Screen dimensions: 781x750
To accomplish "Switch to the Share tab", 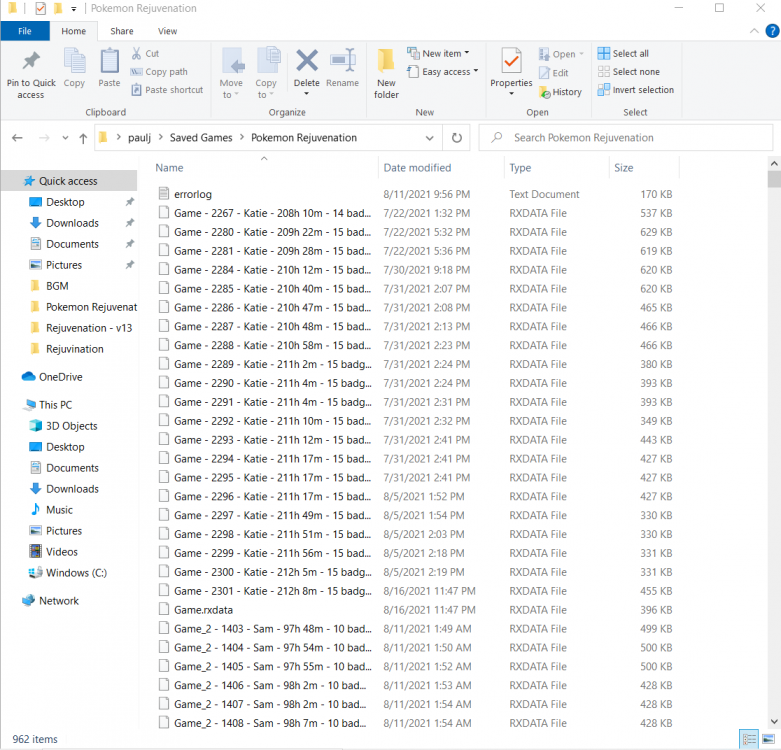I will click(122, 31).
